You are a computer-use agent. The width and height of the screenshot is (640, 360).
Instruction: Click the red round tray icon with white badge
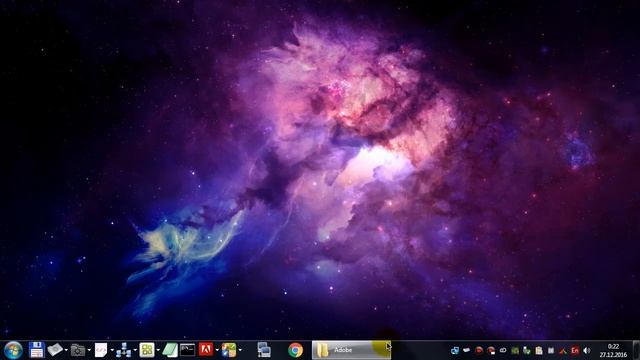click(491, 350)
